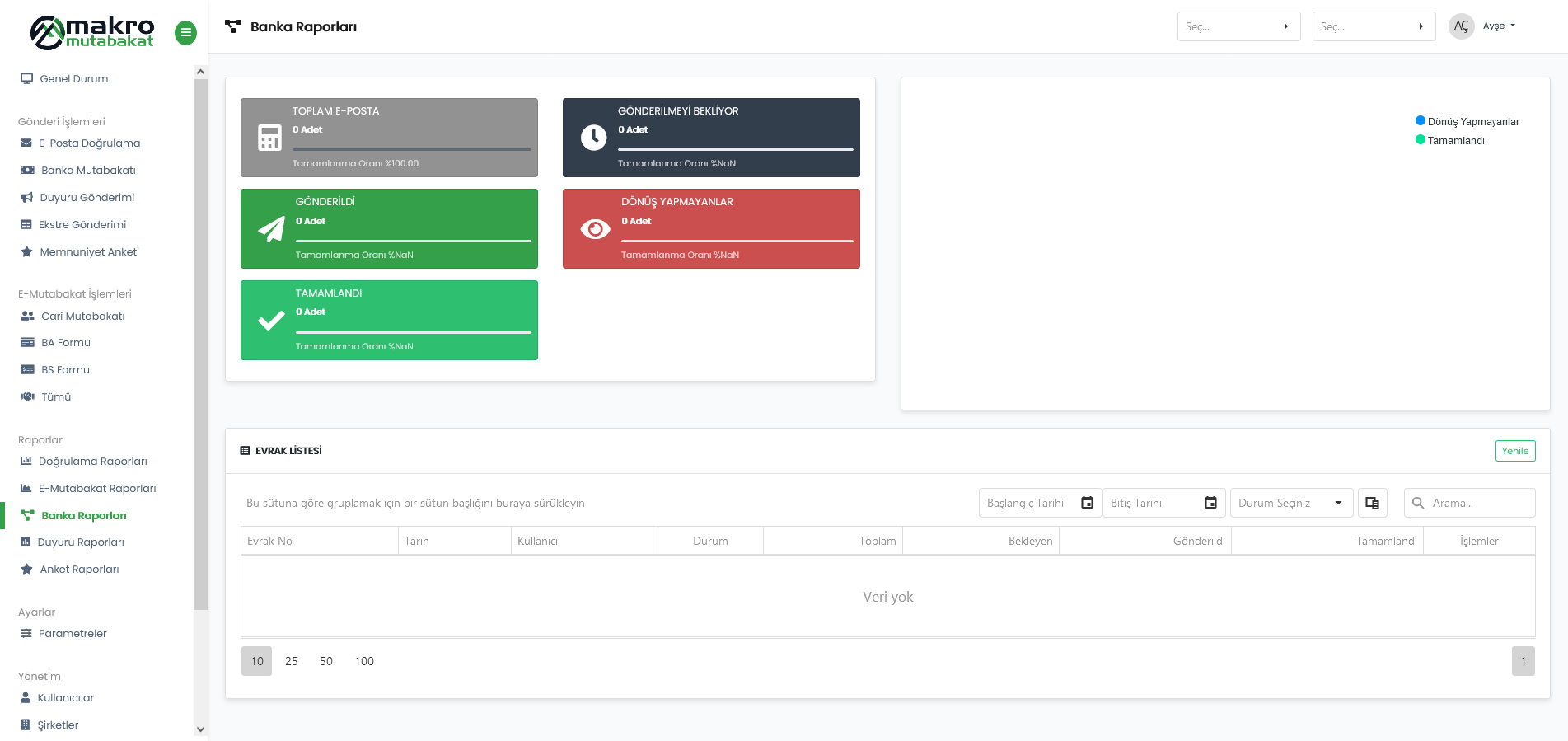The height and width of the screenshot is (741, 1568).
Task: Click the clock icon on Gönderilmeyi Bekliyor card
Action: pos(593,138)
